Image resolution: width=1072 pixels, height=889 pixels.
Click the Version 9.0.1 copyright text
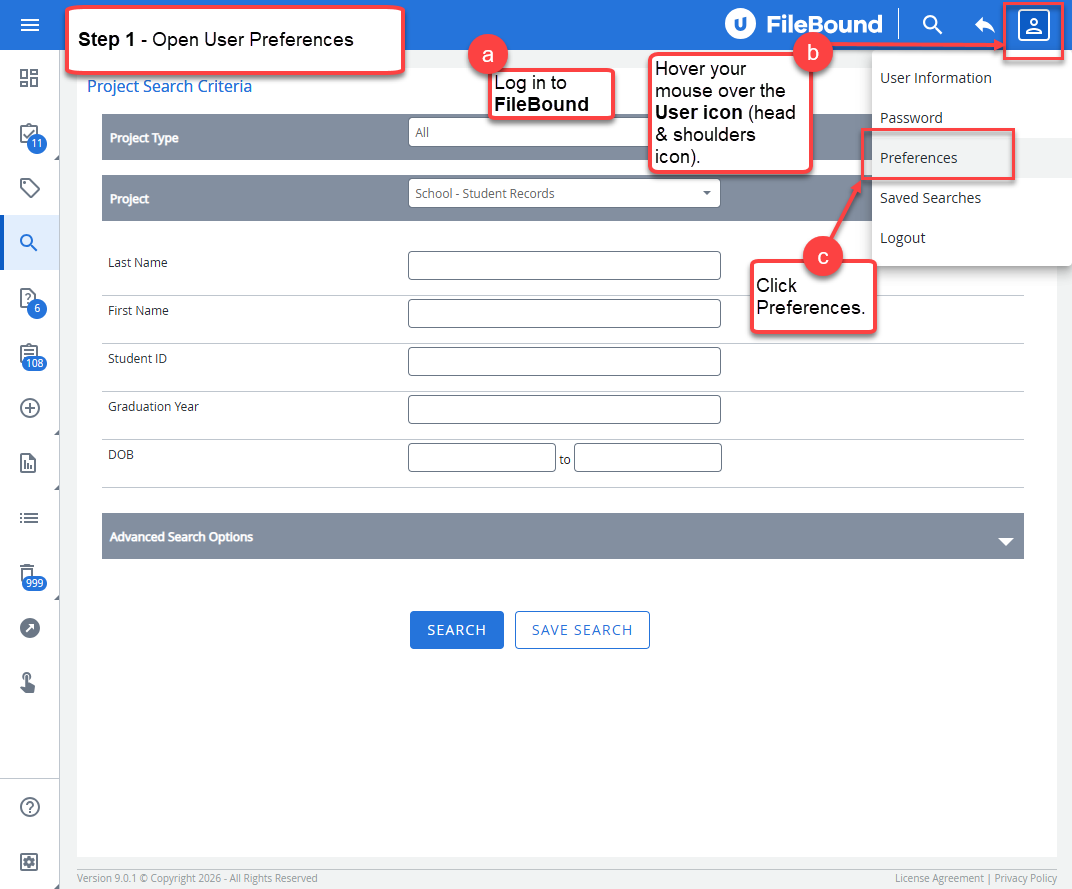(x=197, y=878)
